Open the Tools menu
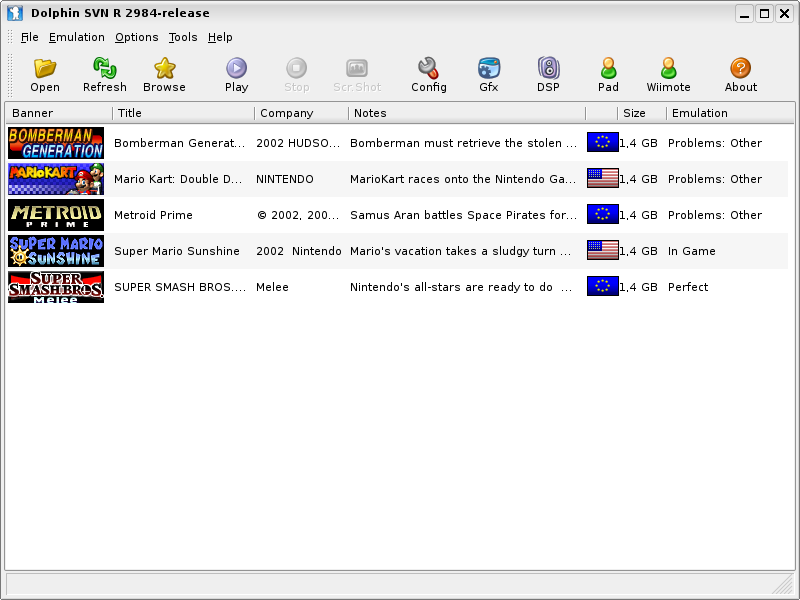Viewport: 800px width, 600px height. (183, 37)
